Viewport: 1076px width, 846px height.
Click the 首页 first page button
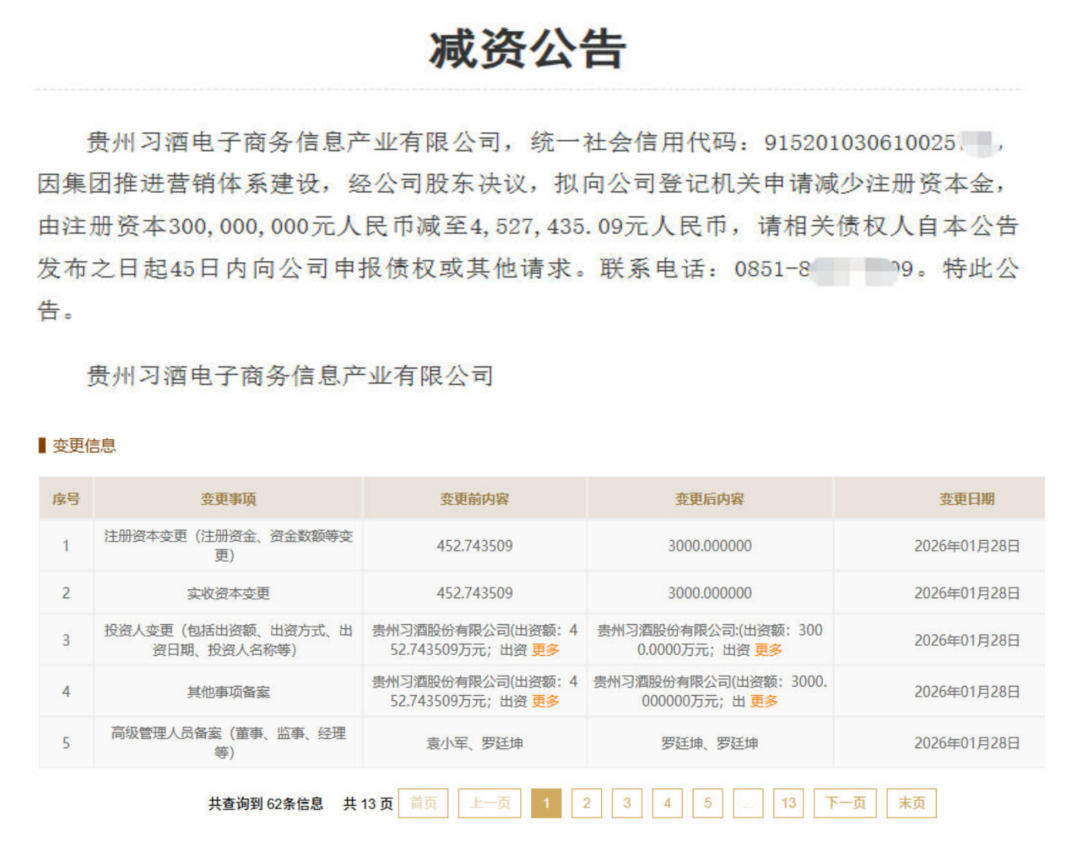point(423,803)
